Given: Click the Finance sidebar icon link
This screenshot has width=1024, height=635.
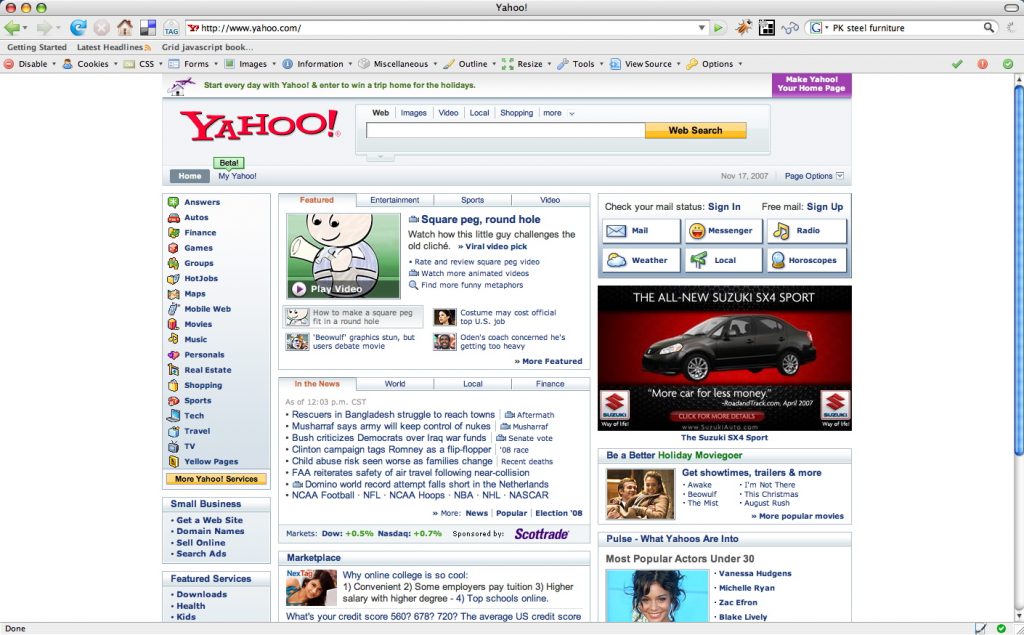Looking at the screenshot, I should (x=173, y=233).
